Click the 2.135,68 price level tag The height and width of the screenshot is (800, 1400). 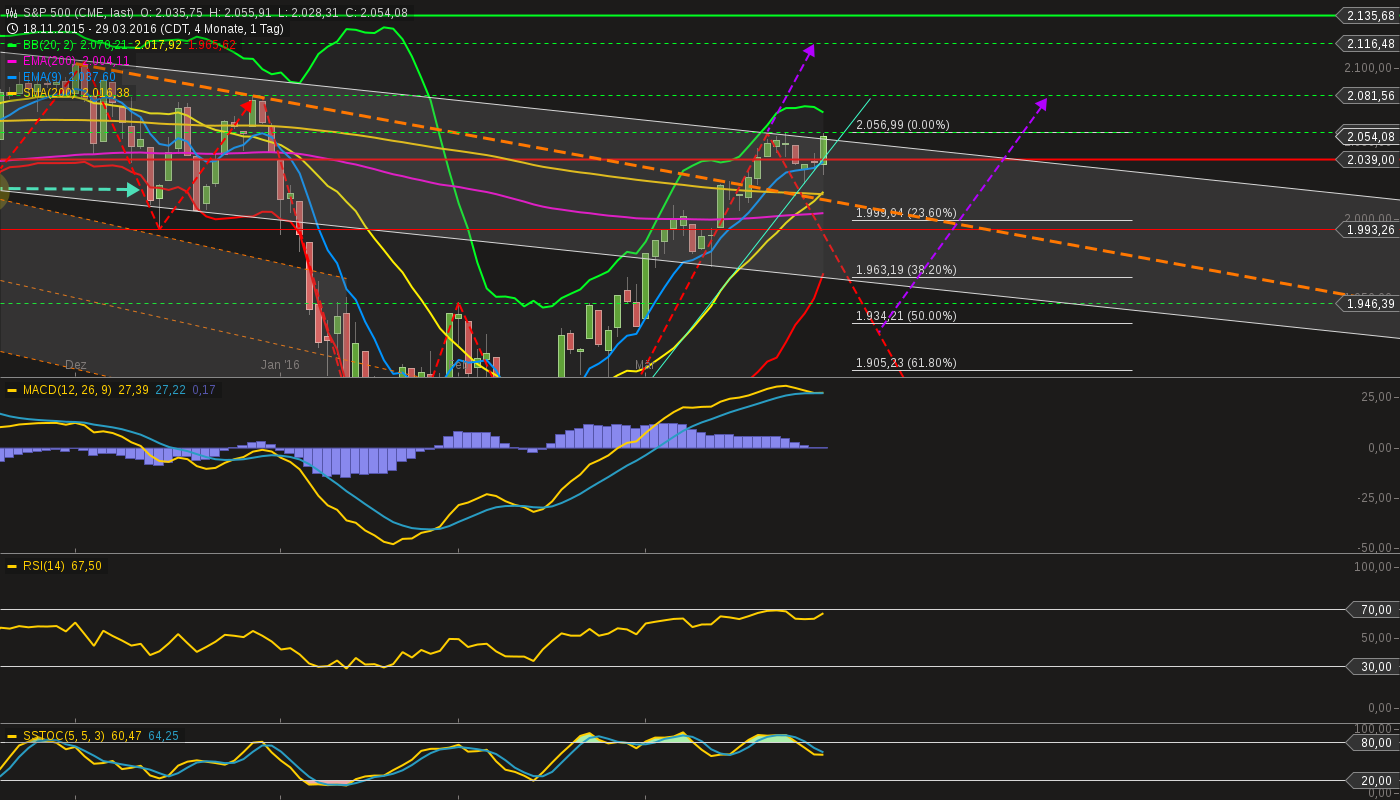click(1368, 16)
